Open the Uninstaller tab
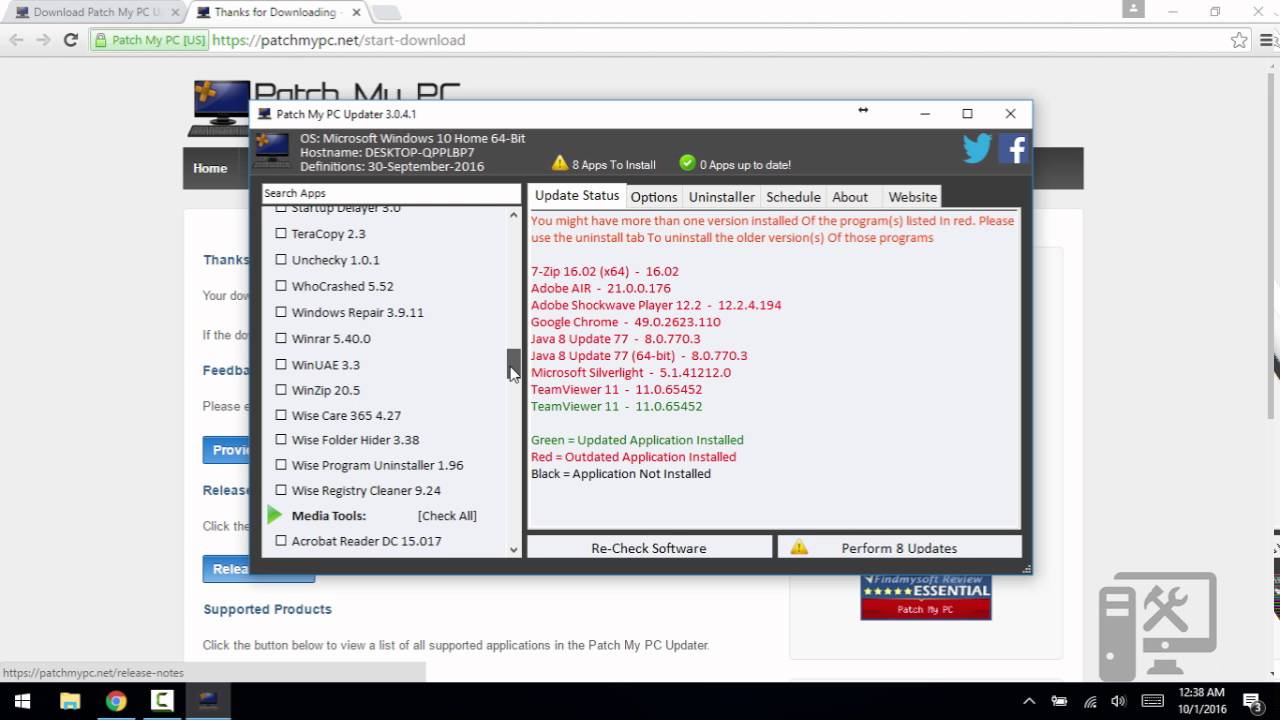 (x=722, y=197)
